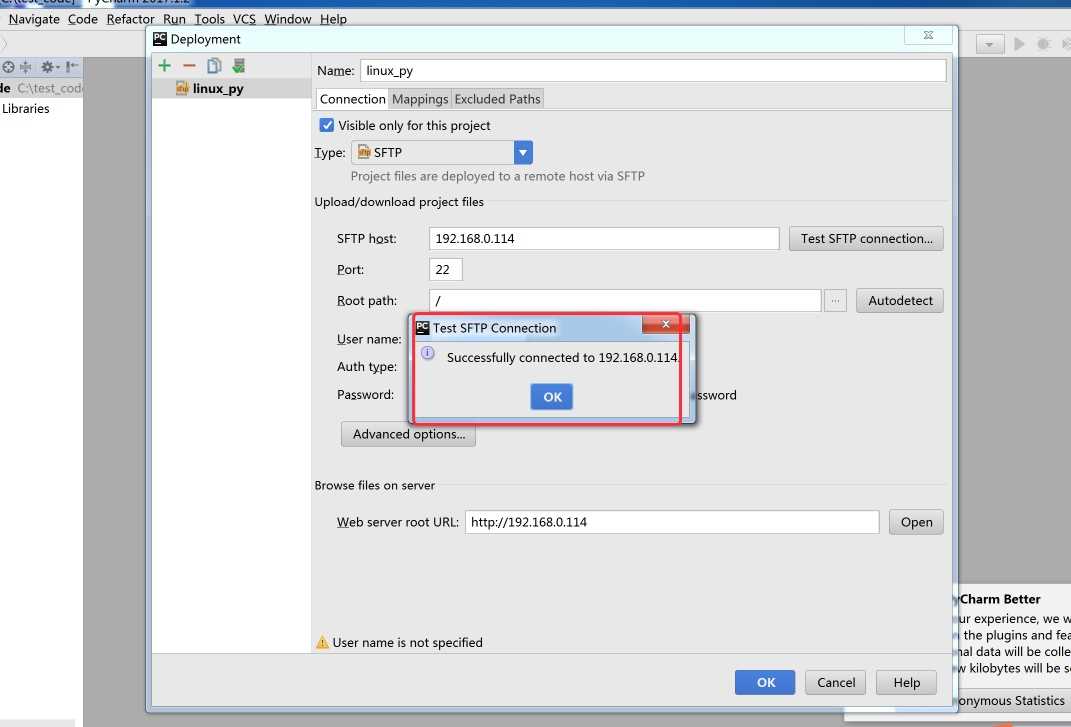Open the Run menu
Viewport: 1071px width, 727px height.
pos(174,19)
